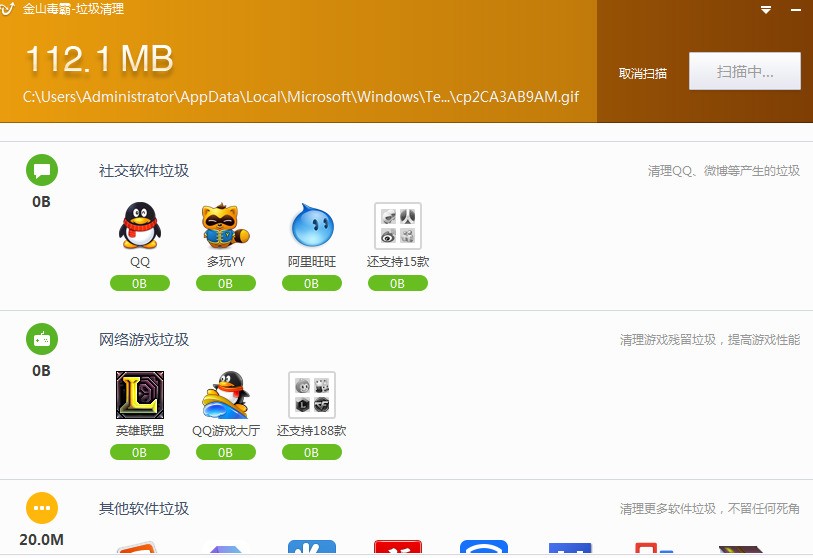Click the 0B pill under 英雄联盟
813x558 pixels.
pyautogui.click(x=139, y=452)
